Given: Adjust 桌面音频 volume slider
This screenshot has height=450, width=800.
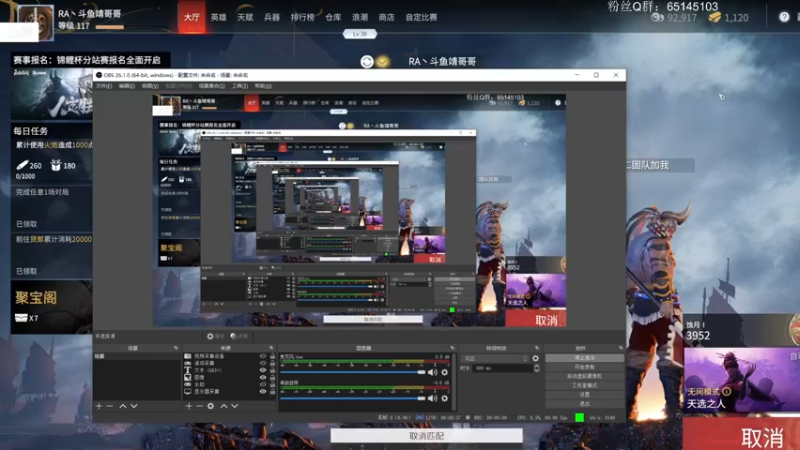Looking at the screenshot, I should 353,398.
